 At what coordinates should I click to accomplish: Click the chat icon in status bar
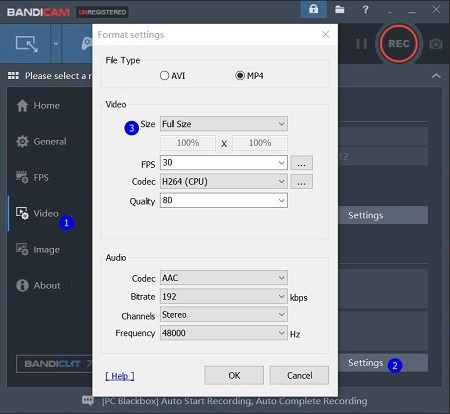tap(88, 401)
